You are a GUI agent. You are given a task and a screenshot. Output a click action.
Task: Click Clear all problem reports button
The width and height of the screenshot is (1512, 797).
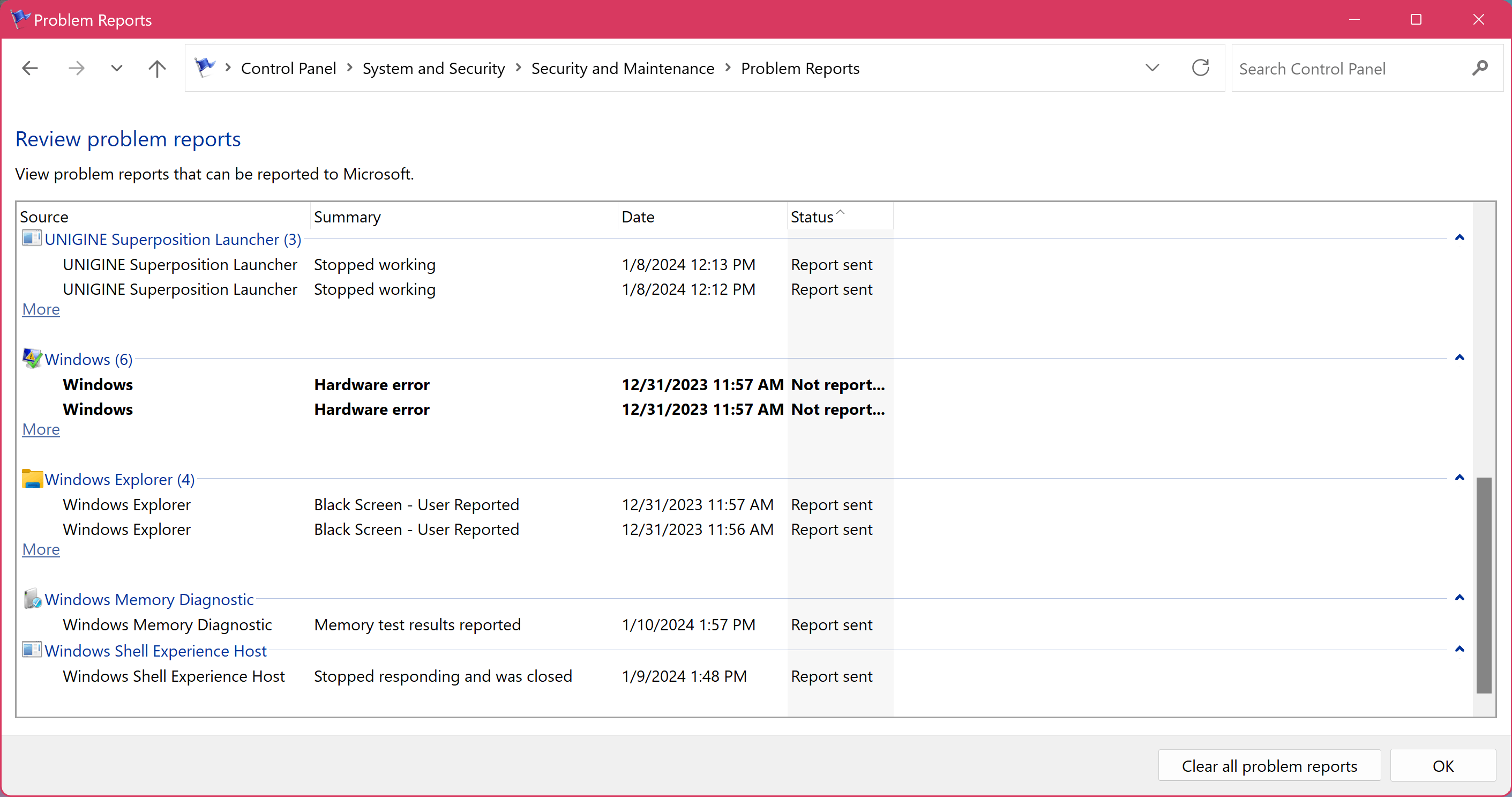1269,765
